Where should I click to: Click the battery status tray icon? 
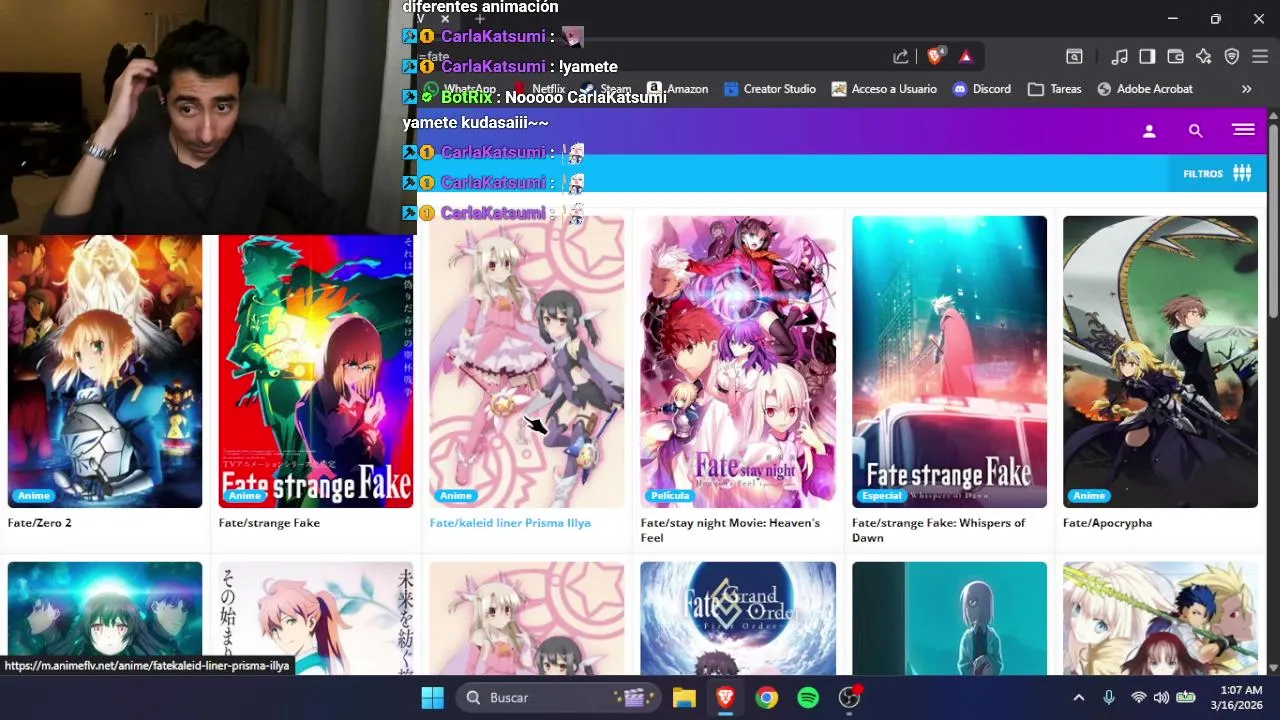[x=1186, y=697]
